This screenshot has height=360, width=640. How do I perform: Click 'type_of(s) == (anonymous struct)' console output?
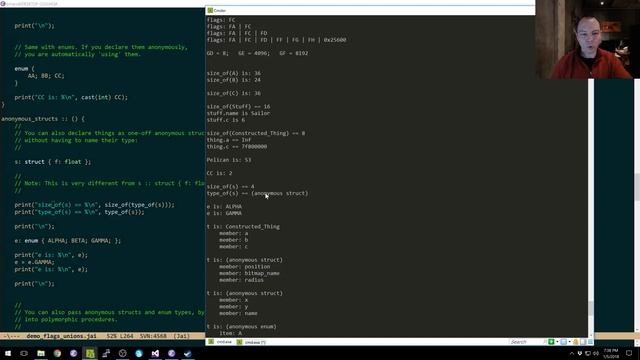258,193
